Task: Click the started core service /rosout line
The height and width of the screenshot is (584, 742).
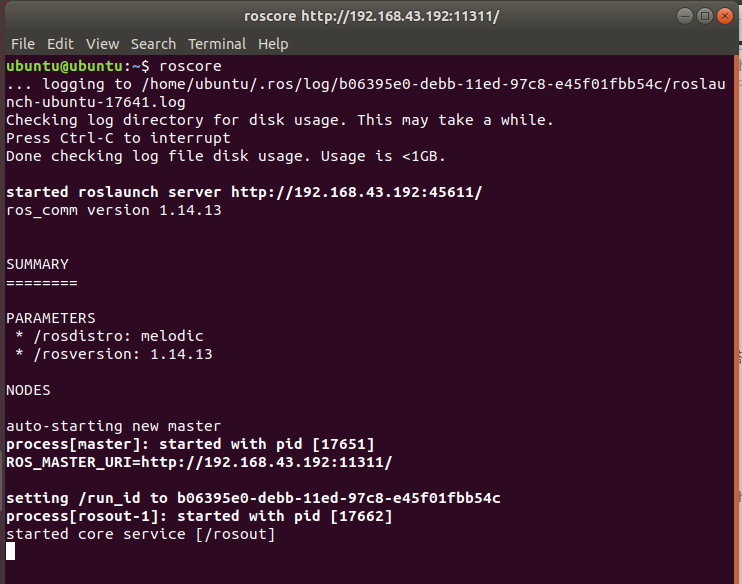Action: point(141,534)
